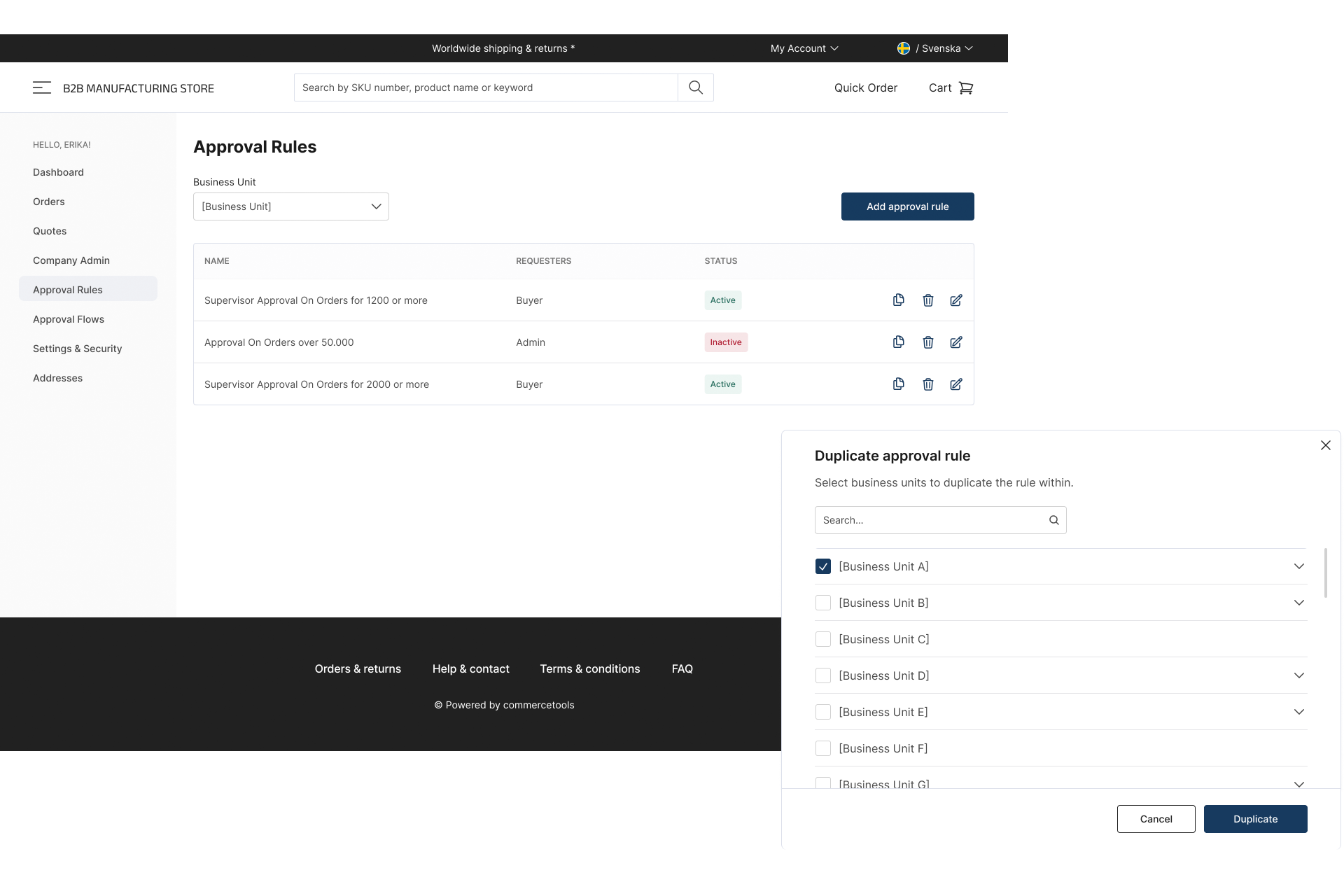Expand Business Unit A chevron
Image resolution: width=1344 pixels, height=896 pixels.
(x=1299, y=566)
